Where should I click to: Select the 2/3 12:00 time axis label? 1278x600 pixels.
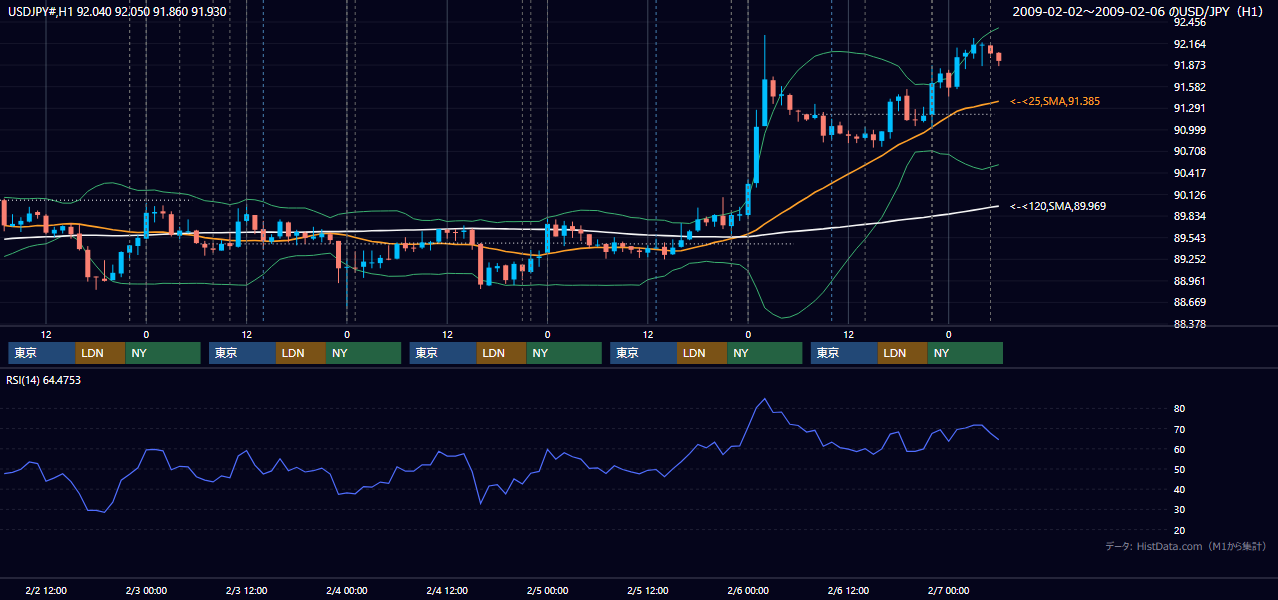[247, 591]
